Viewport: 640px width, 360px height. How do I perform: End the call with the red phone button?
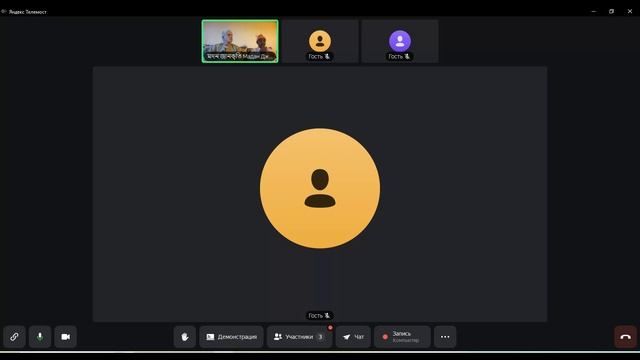625,337
